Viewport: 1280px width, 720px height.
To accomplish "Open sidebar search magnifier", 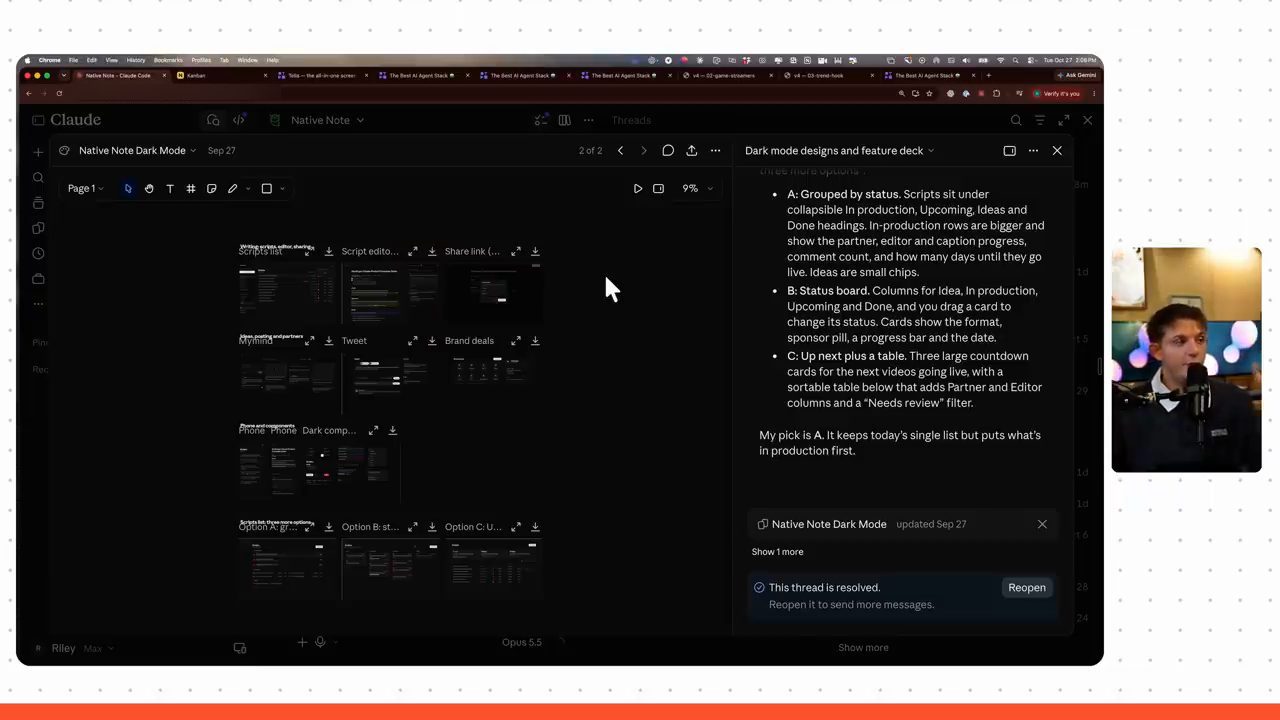I will [x=38, y=178].
